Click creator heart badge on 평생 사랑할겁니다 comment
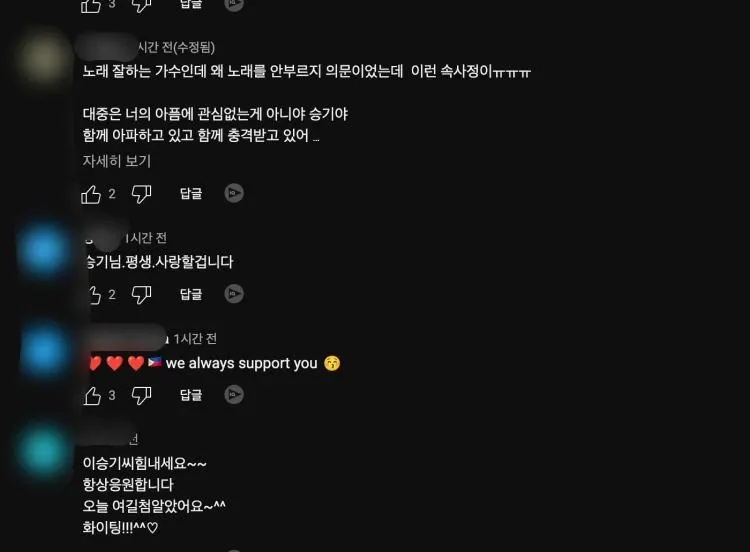This screenshot has width=750, height=552. [234, 294]
